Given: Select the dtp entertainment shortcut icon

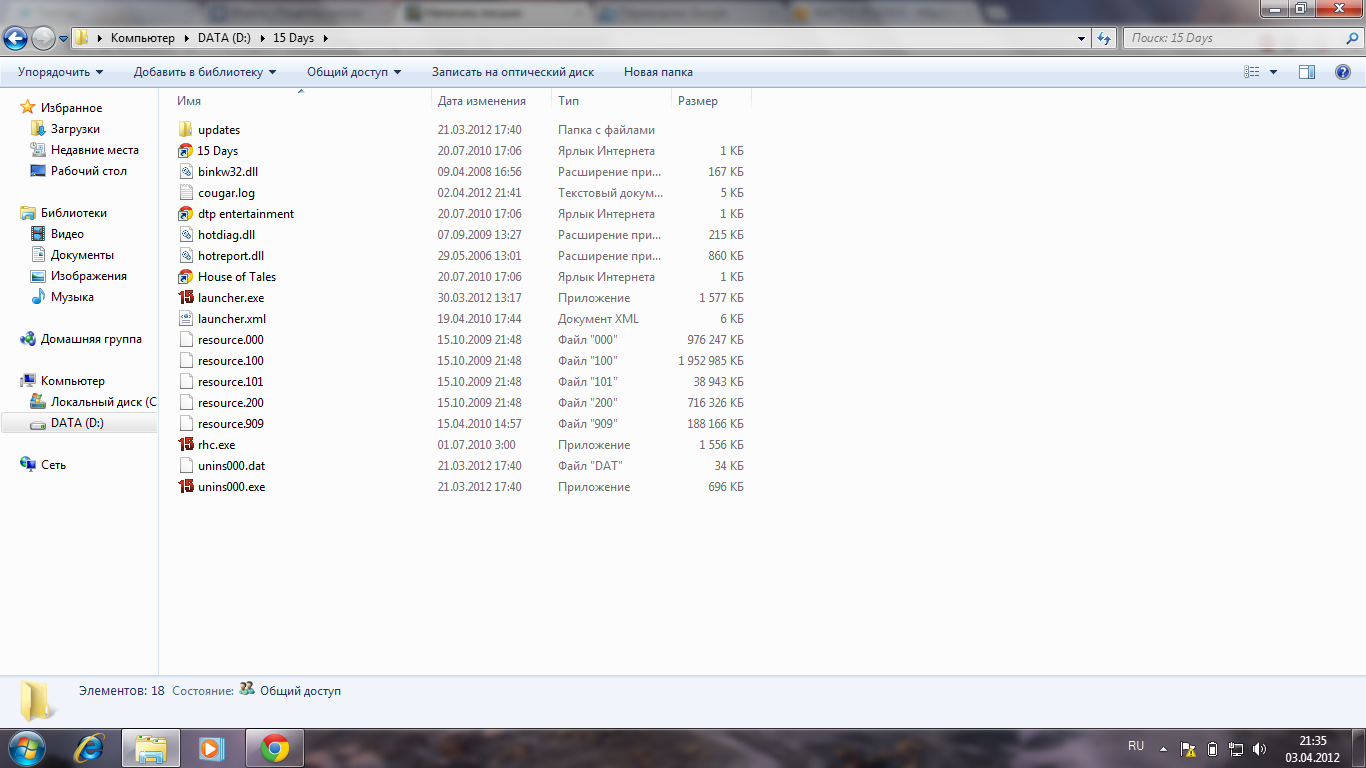Looking at the screenshot, I should click(185, 214).
